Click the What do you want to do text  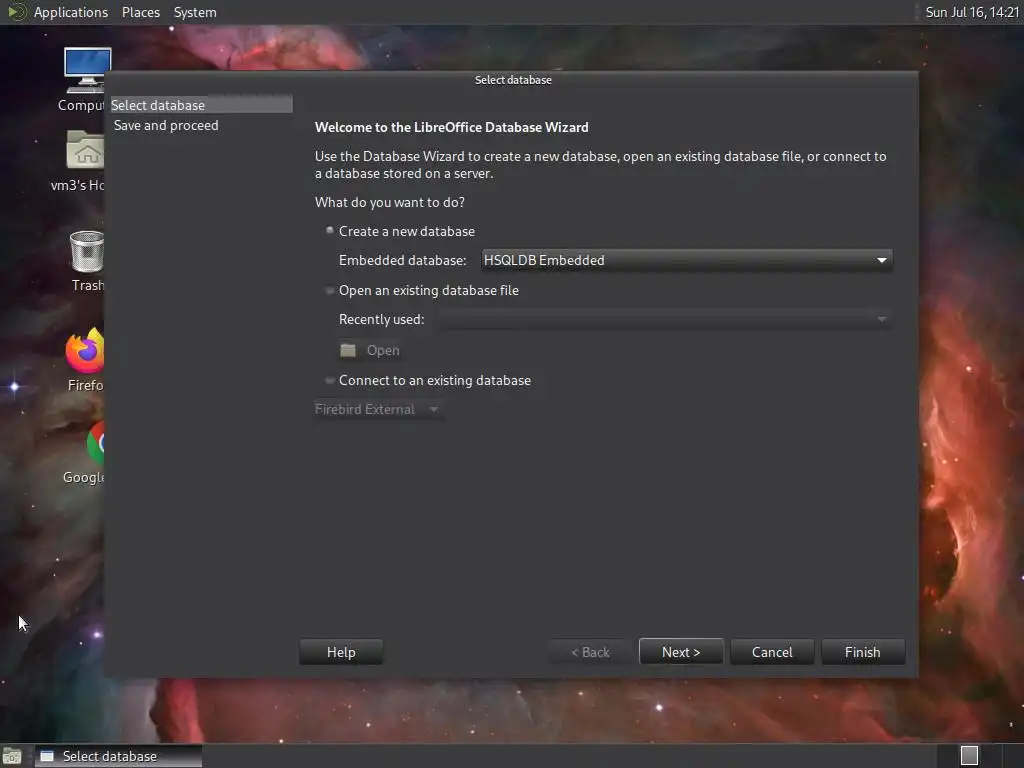[389, 202]
